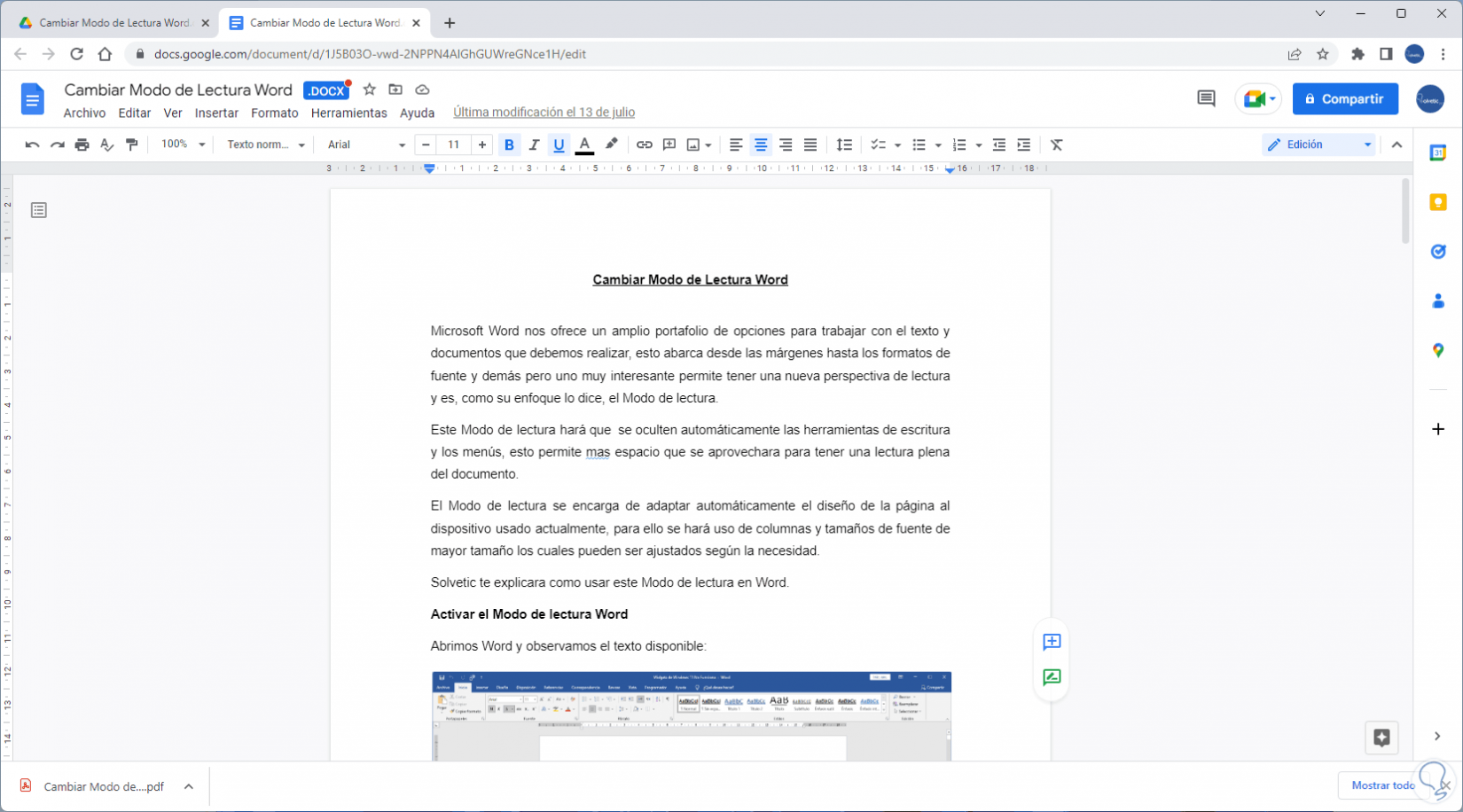This screenshot has width=1463, height=812.
Task: Go to the Docs home page icon
Action: [33, 99]
